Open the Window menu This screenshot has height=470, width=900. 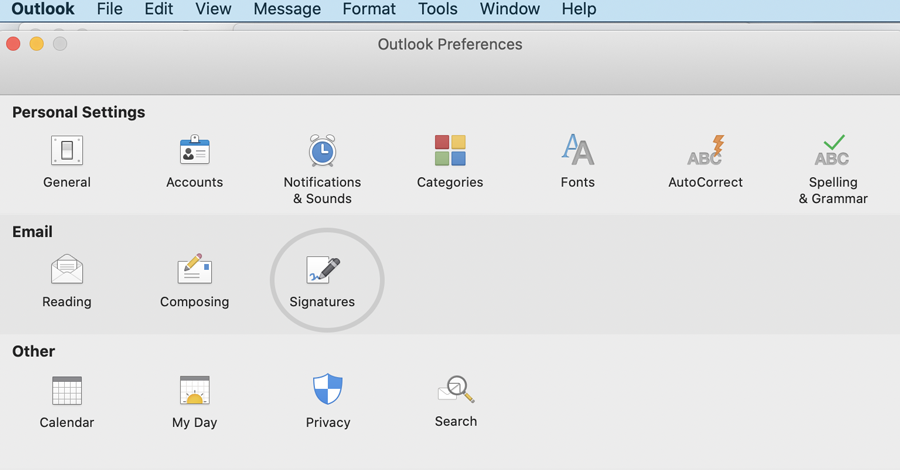click(510, 9)
